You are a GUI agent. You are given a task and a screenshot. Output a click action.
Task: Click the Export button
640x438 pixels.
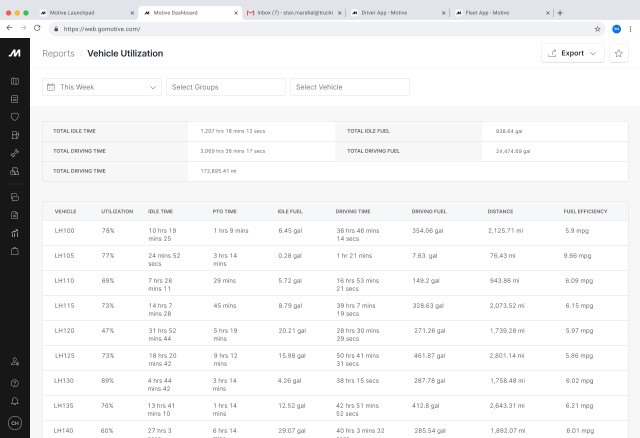[572, 53]
